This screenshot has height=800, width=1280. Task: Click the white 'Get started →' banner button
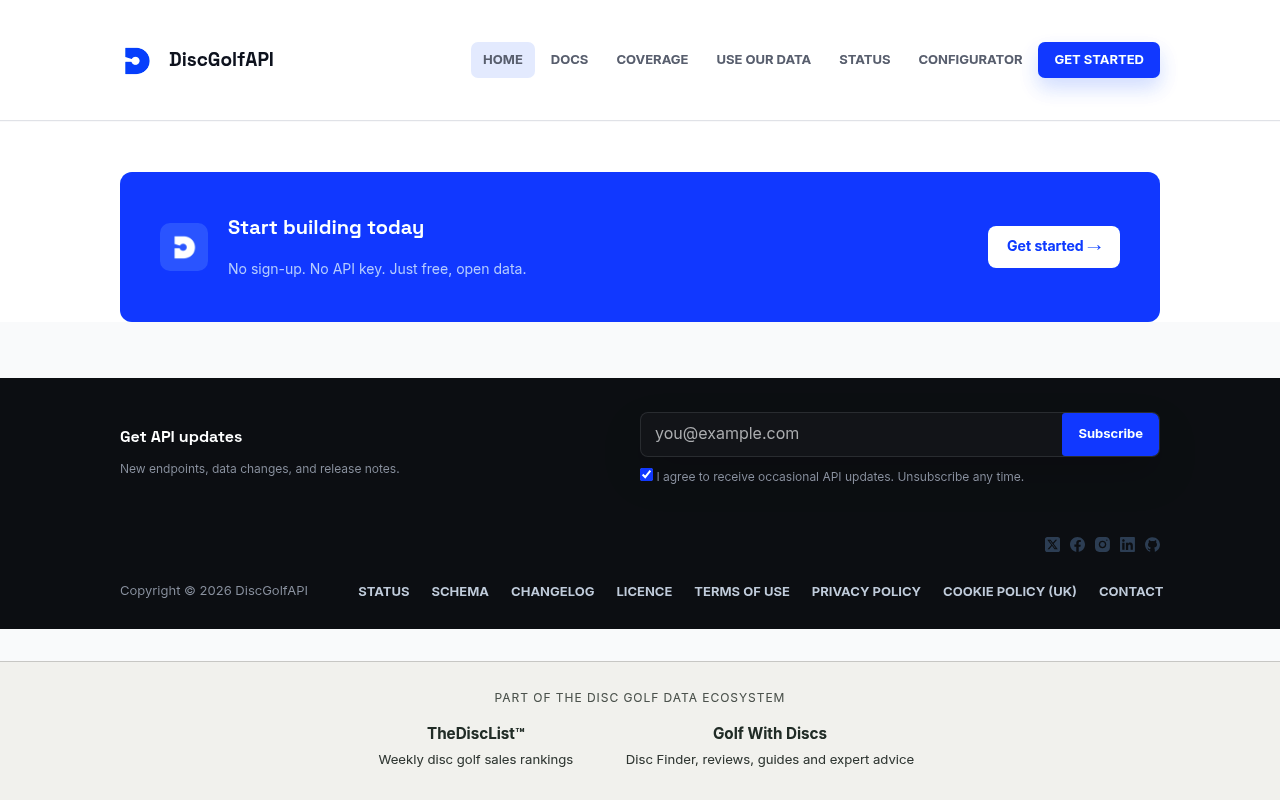(1054, 247)
